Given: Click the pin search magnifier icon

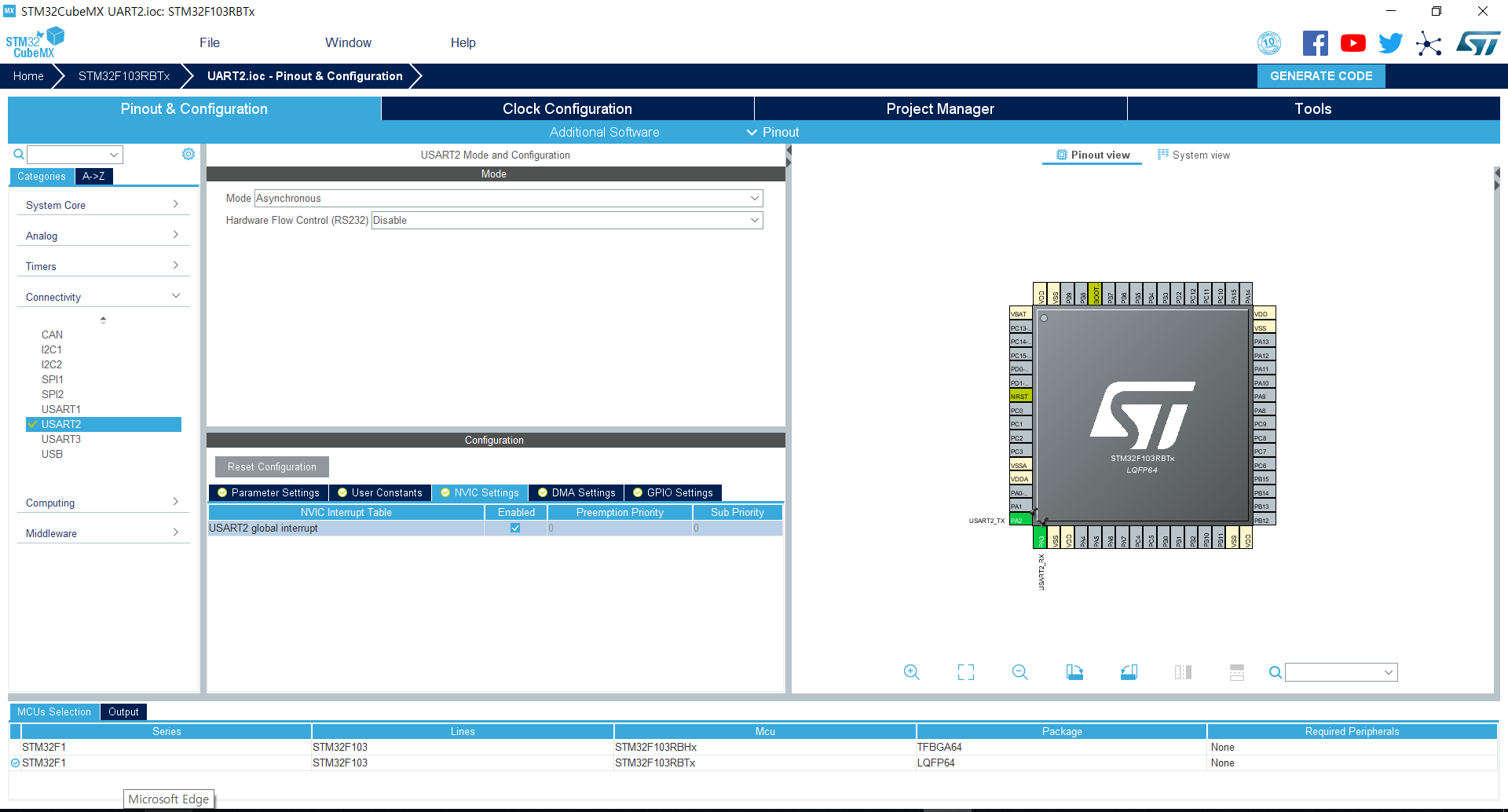Looking at the screenshot, I should [x=1276, y=672].
